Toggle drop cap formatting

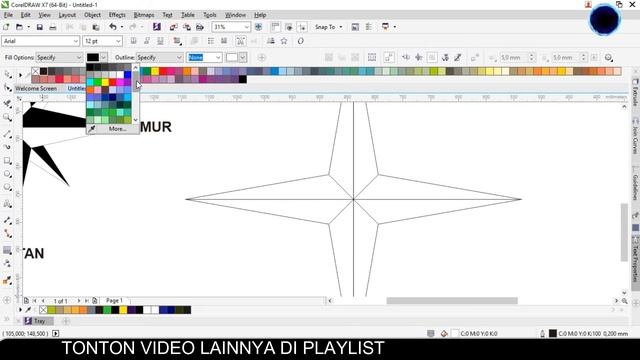[224, 41]
